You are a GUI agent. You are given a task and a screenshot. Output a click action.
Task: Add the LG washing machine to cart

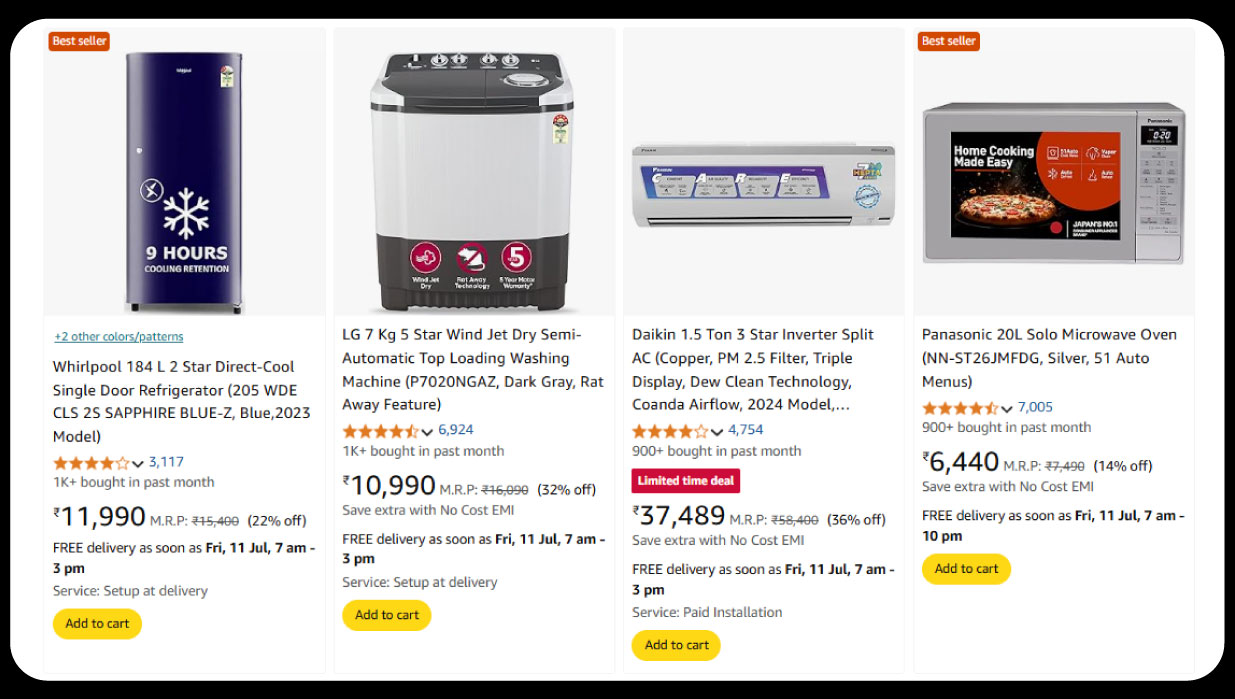387,615
